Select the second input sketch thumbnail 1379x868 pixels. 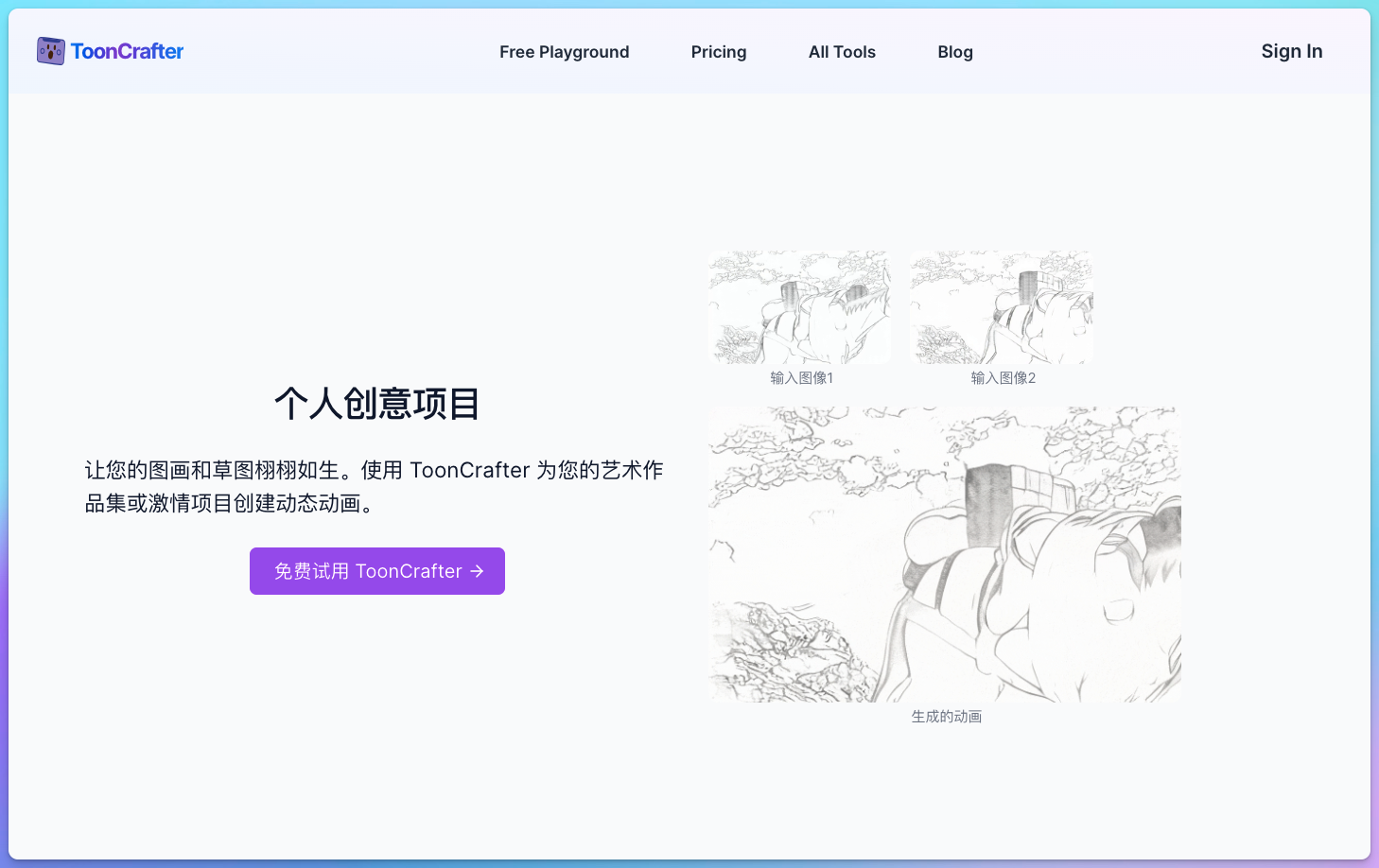1001,307
